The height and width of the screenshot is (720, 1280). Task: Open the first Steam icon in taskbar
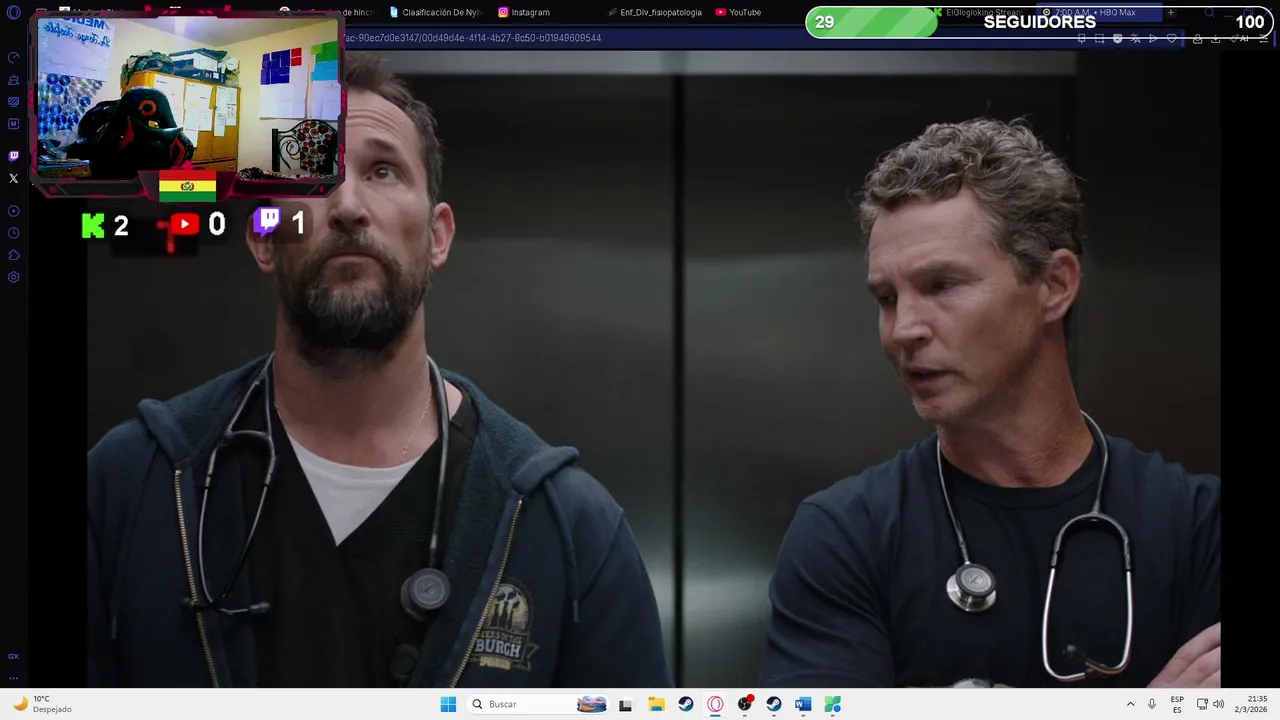[x=685, y=705]
